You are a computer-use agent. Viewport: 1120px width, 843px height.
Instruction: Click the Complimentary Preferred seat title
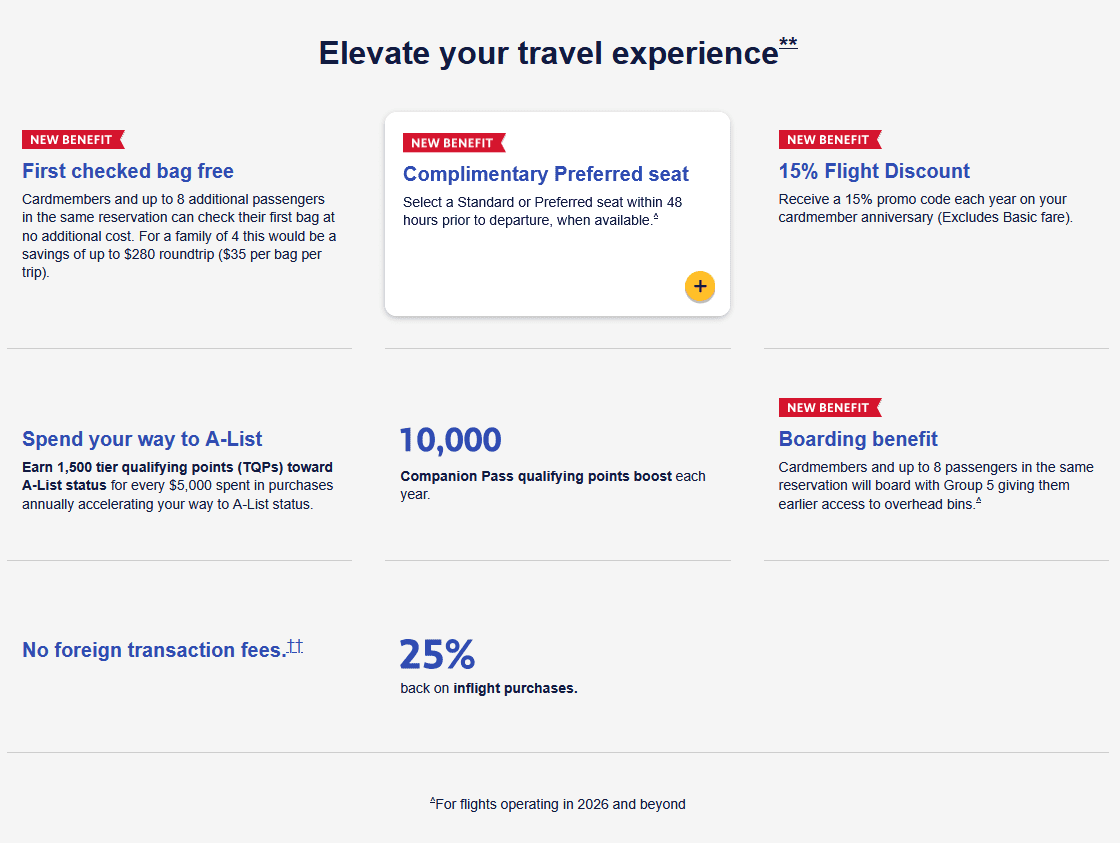click(x=546, y=174)
